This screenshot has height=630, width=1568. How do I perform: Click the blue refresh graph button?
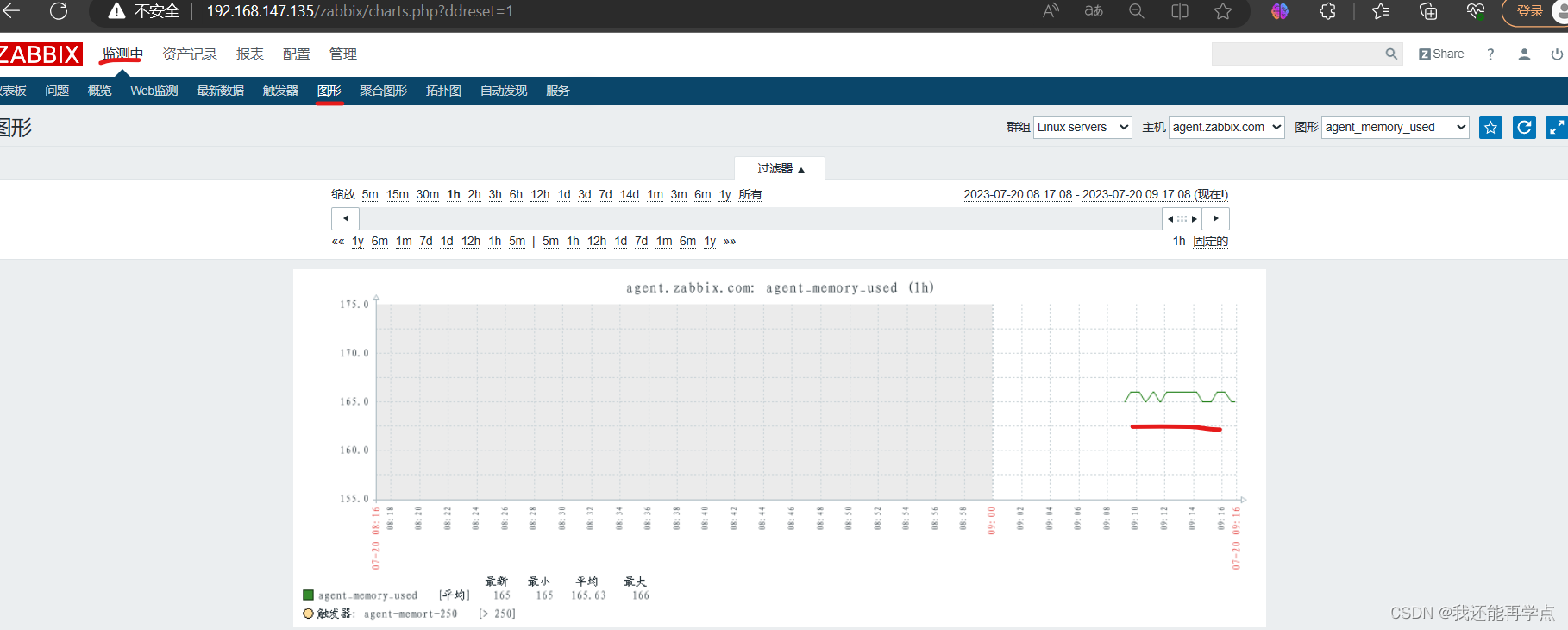point(1524,128)
